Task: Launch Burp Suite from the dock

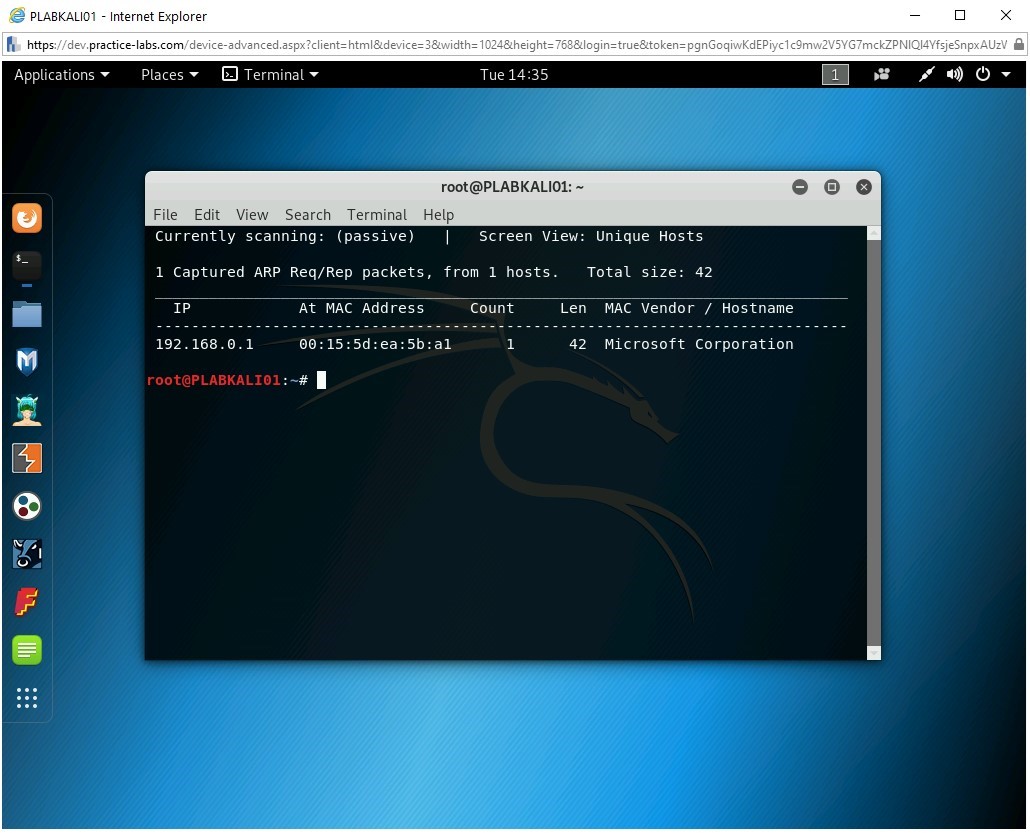Action: tap(27, 458)
